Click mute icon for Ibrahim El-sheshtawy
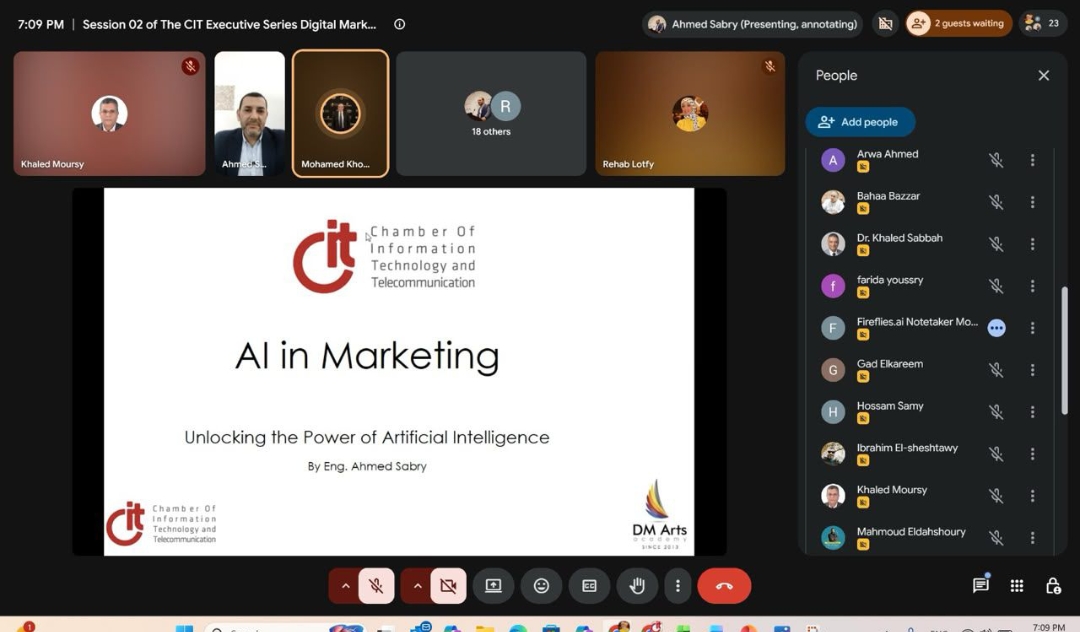Screen dimensions: 1080x632 coord(996,454)
